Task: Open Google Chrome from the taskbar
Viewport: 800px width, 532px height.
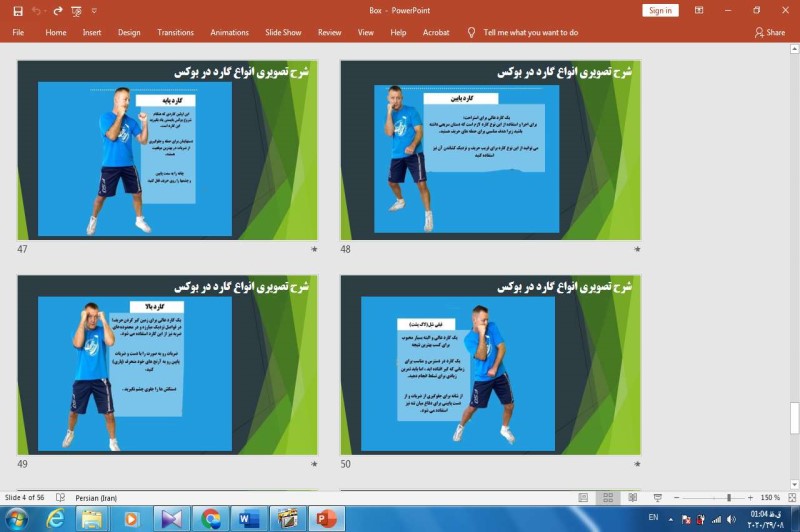Action: coord(210,519)
